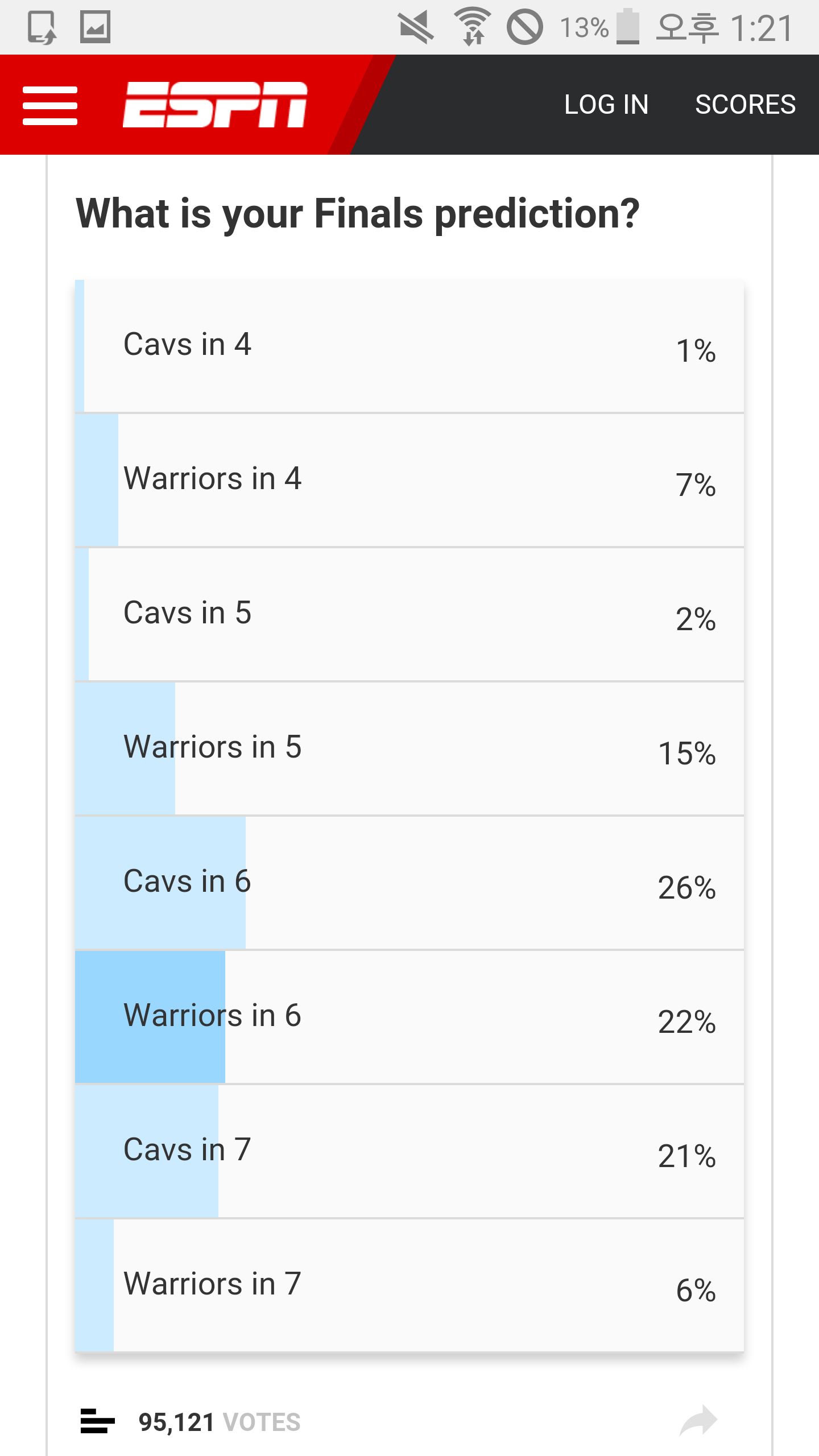The width and height of the screenshot is (819, 1456).
Task: Select the "Warriors in 7" poll option
Action: click(x=409, y=1285)
